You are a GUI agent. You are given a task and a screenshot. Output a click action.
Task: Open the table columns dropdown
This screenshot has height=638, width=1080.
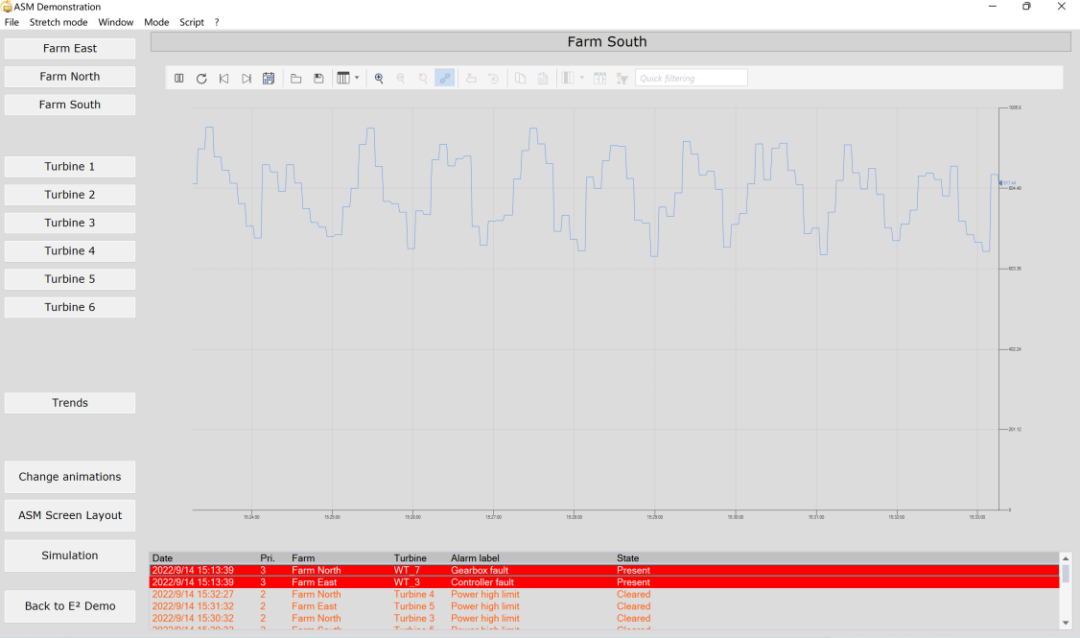[x=343, y=78]
